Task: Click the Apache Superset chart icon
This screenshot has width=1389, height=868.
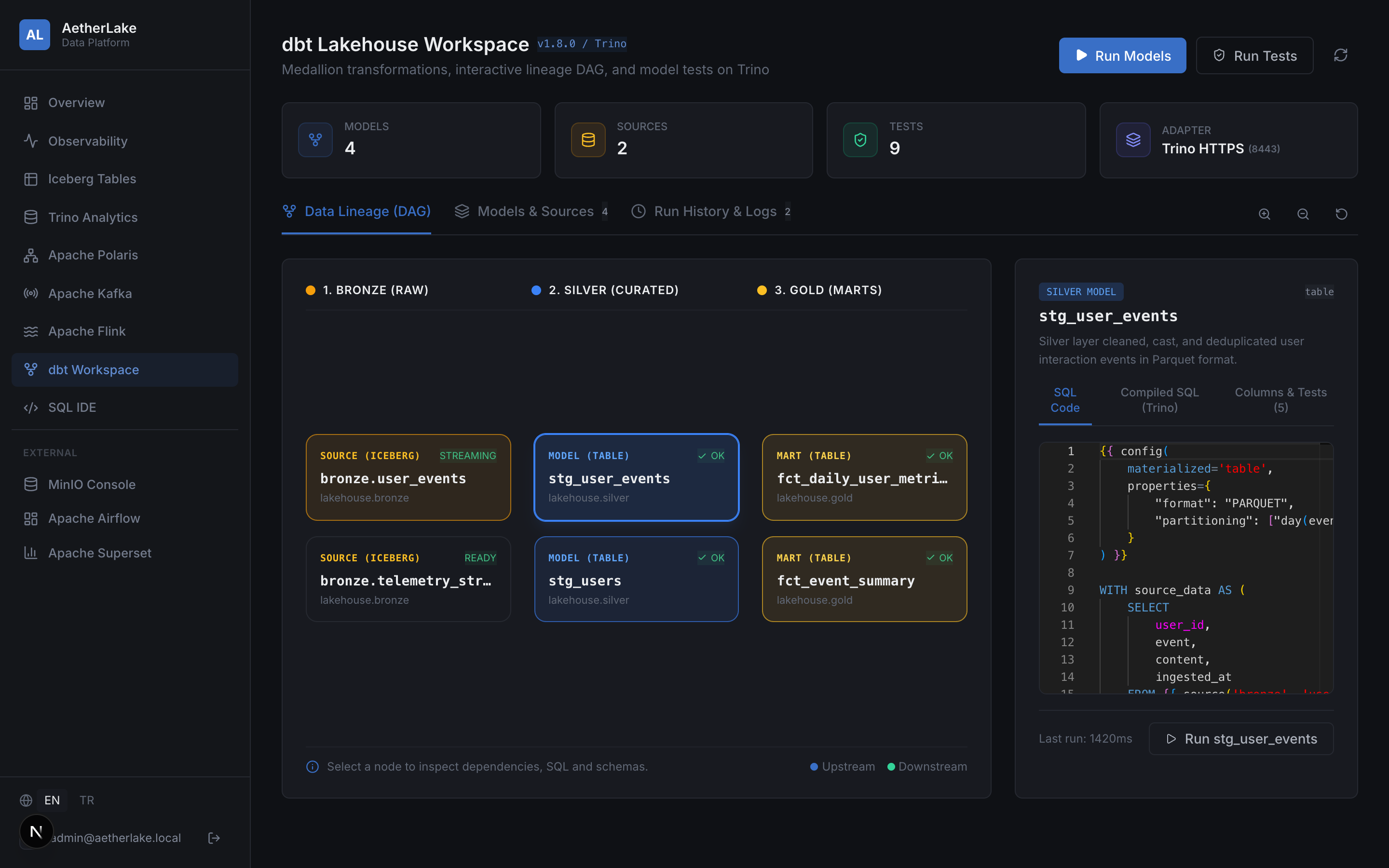Action: click(x=30, y=553)
